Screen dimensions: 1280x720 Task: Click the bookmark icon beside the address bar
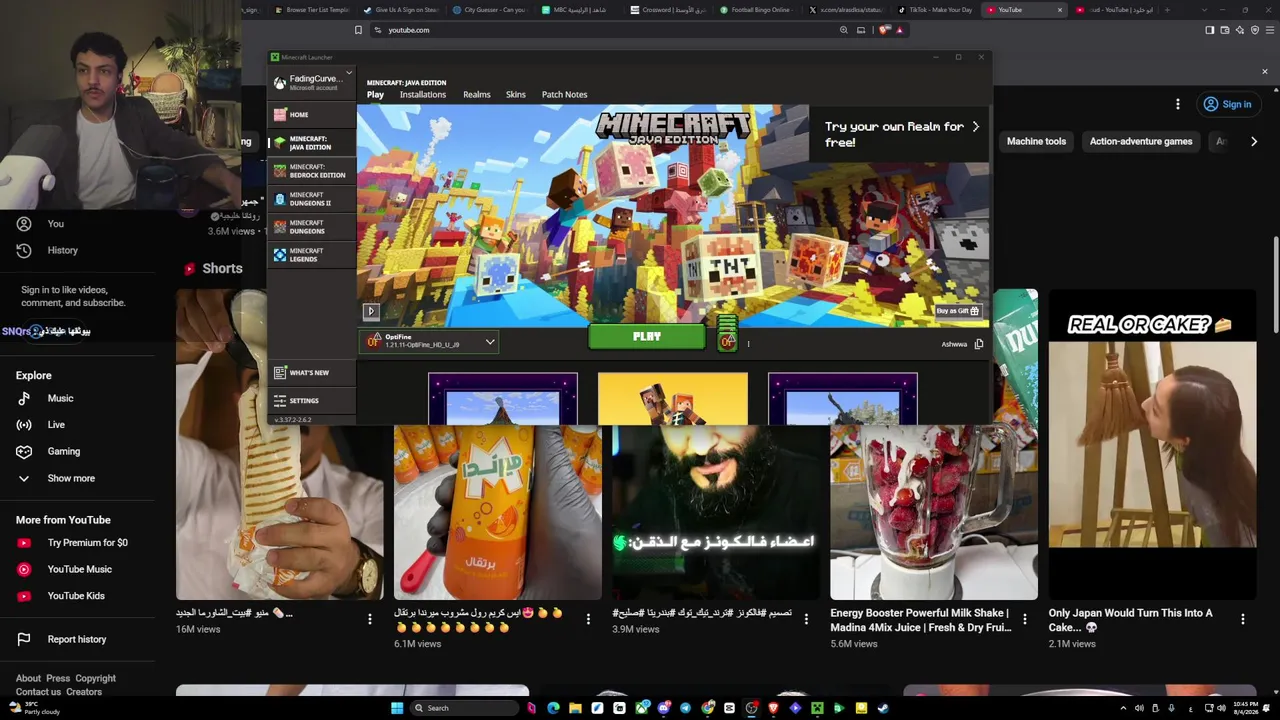coord(358,30)
